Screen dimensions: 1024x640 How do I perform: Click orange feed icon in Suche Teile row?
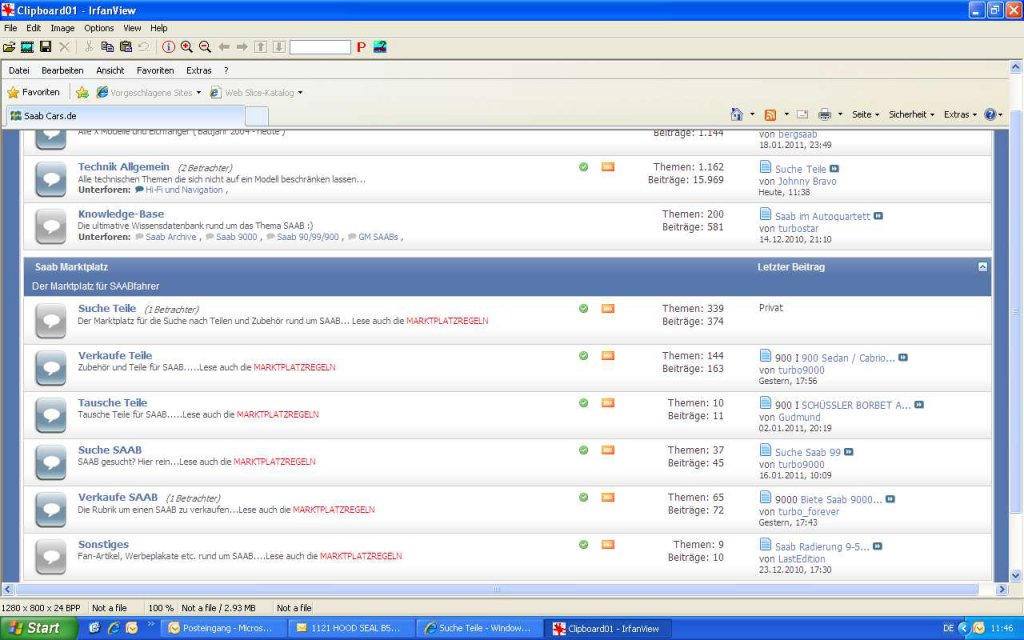[608, 308]
